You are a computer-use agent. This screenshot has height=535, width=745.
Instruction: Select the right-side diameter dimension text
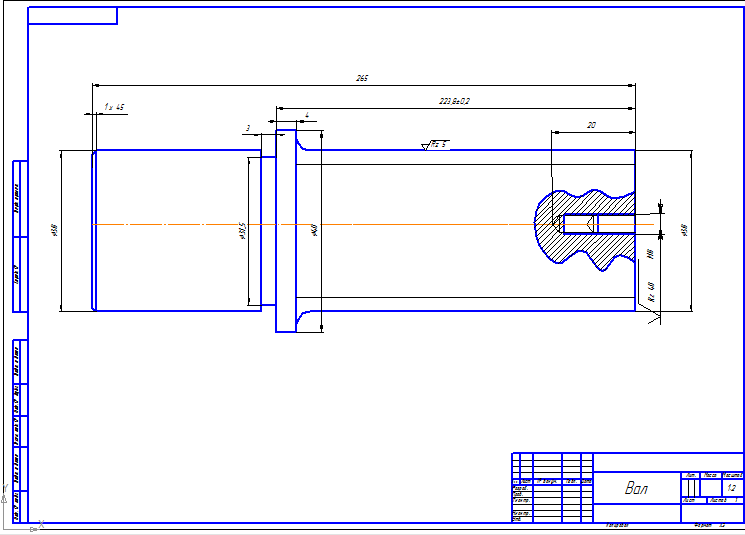click(x=684, y=230)
